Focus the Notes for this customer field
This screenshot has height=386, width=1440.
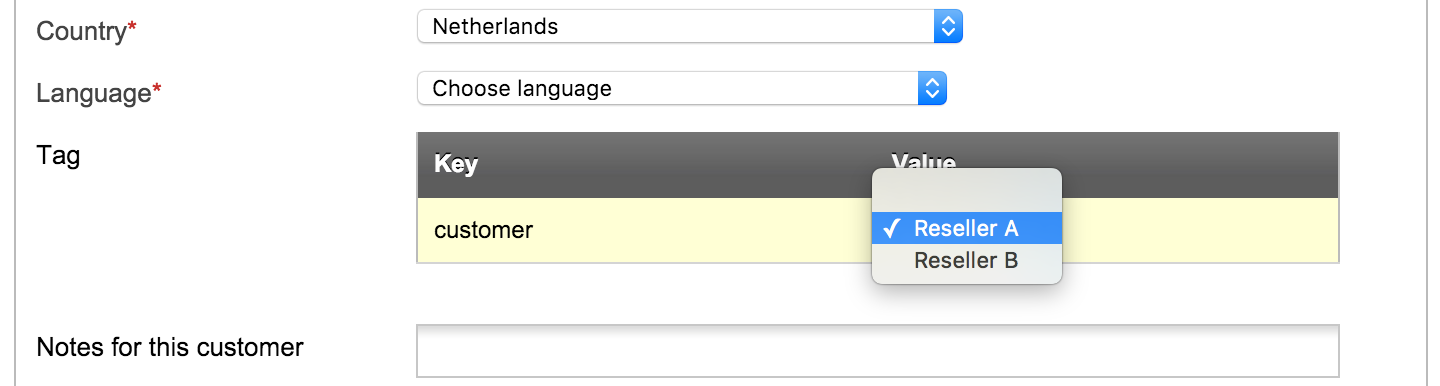(x=877, y=351)
